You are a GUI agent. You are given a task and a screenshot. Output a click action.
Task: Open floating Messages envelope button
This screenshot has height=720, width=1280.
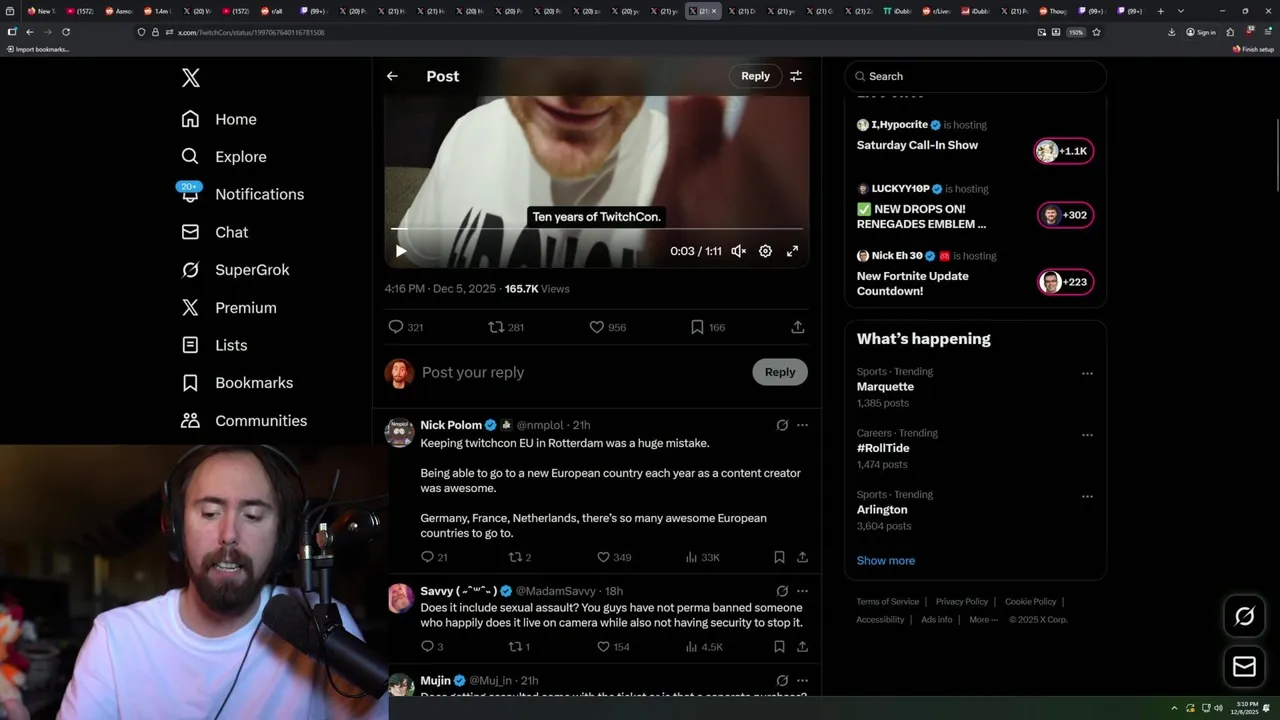click(x=1244, y=666)
